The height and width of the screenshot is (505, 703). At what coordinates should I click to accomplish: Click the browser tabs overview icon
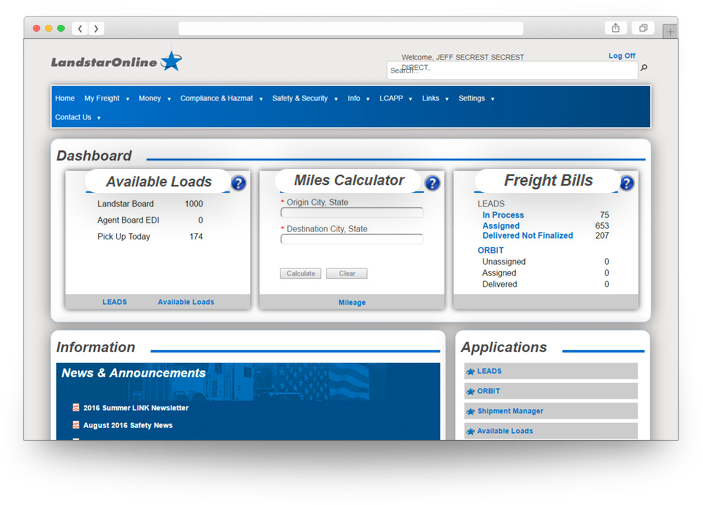643,28
